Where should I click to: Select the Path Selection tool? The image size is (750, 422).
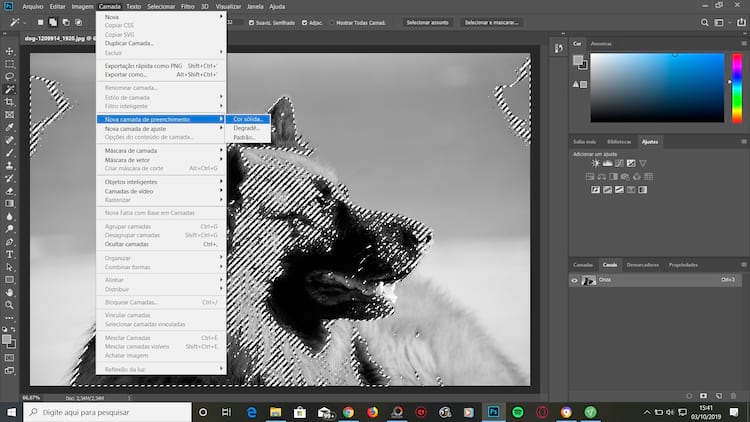coord(9,267)
